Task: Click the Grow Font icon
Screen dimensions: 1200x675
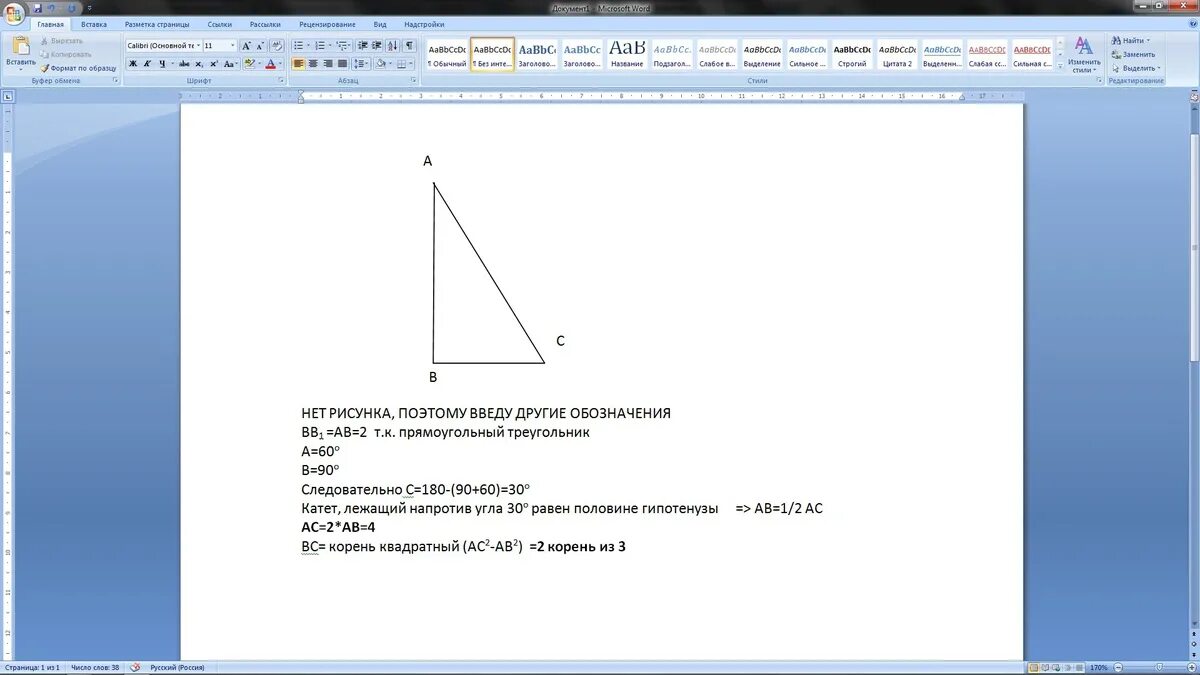Action: pos(247,45)
